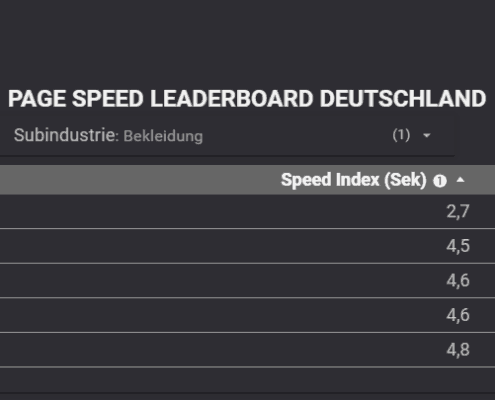Click the word DEUTSCHLAND in the heading
495x400 pixels.
403,99
